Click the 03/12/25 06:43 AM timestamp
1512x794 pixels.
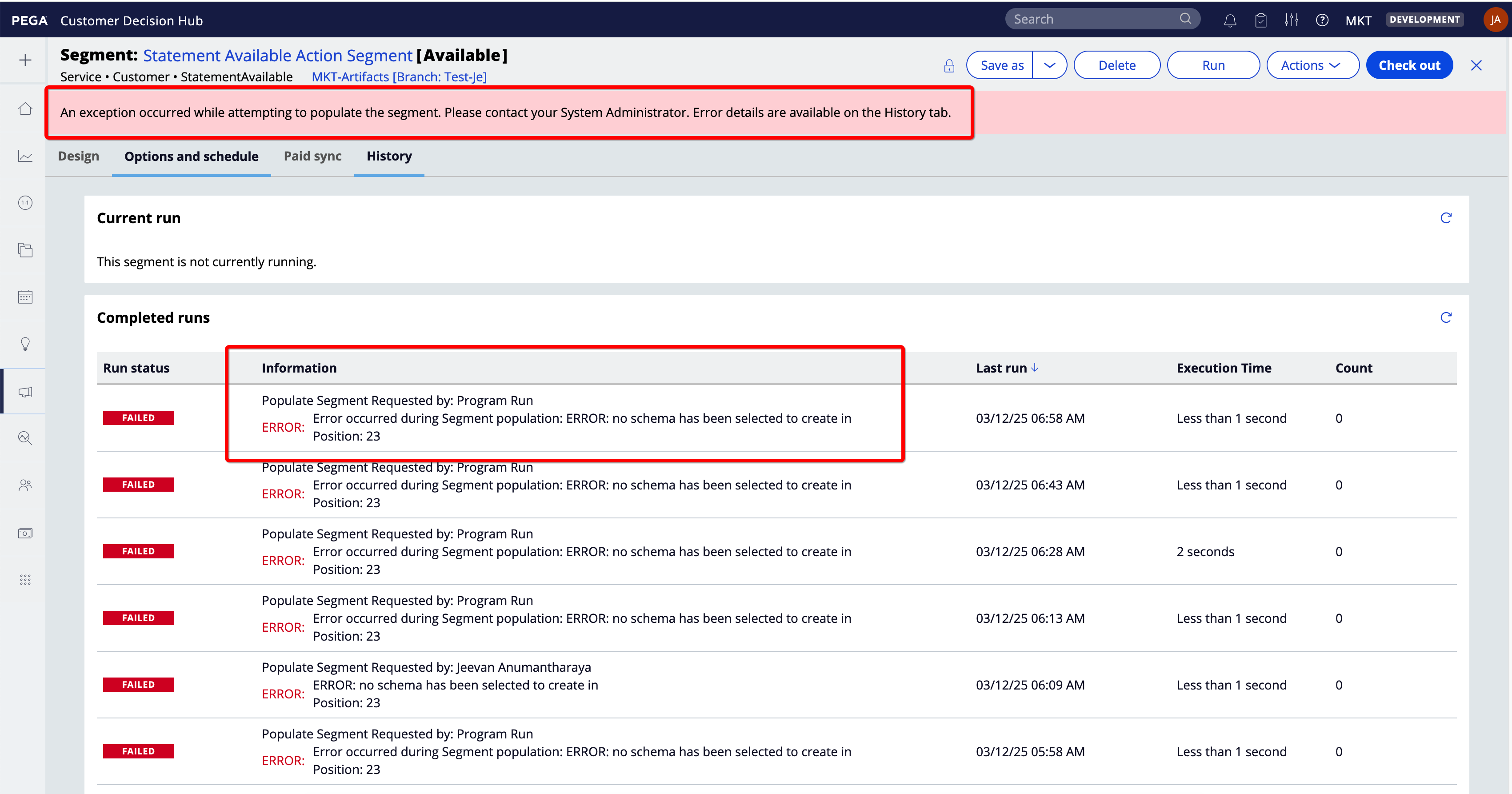pyautogui.click(x=1030, y=485)
